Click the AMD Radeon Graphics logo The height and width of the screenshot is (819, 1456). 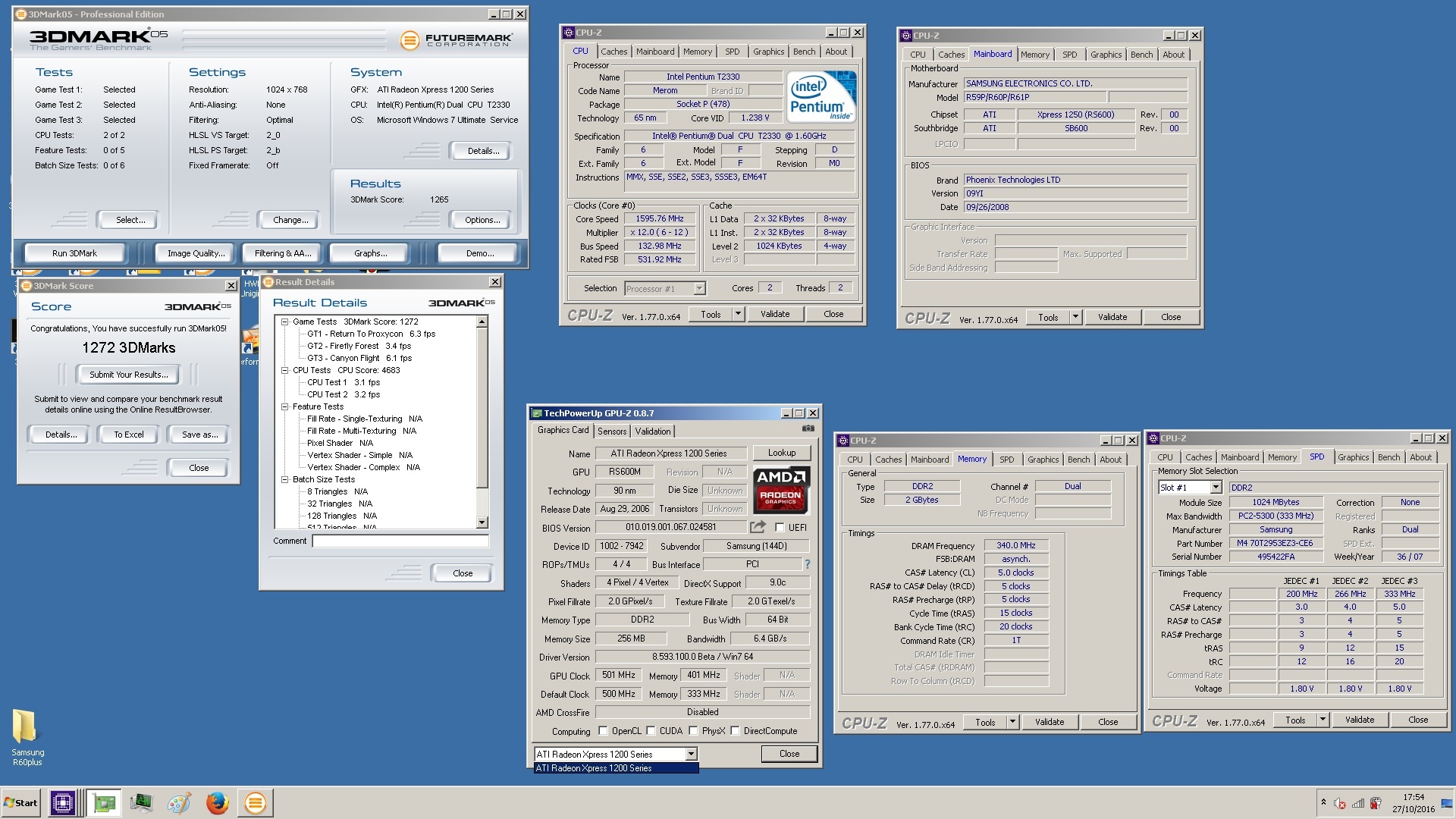(781, 490)
